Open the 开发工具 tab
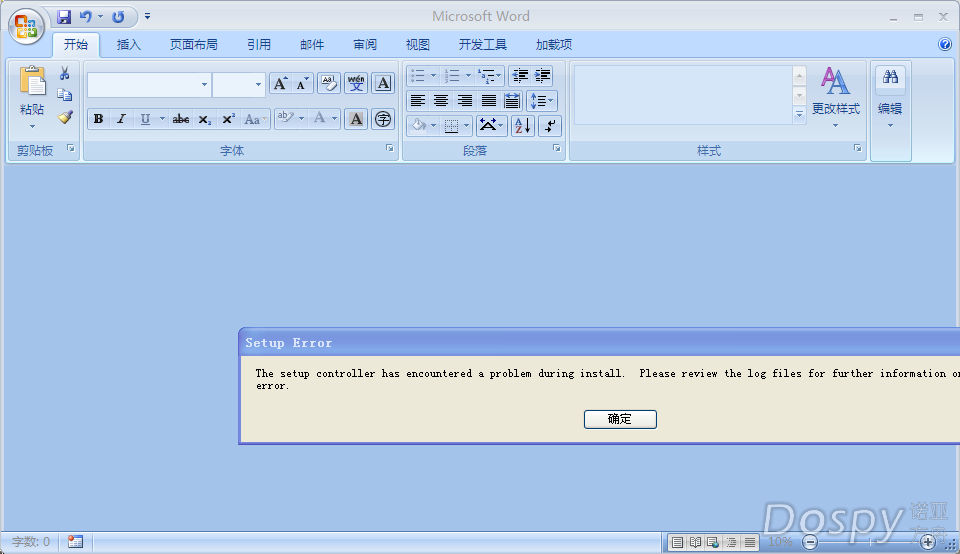 pos(482,45)
